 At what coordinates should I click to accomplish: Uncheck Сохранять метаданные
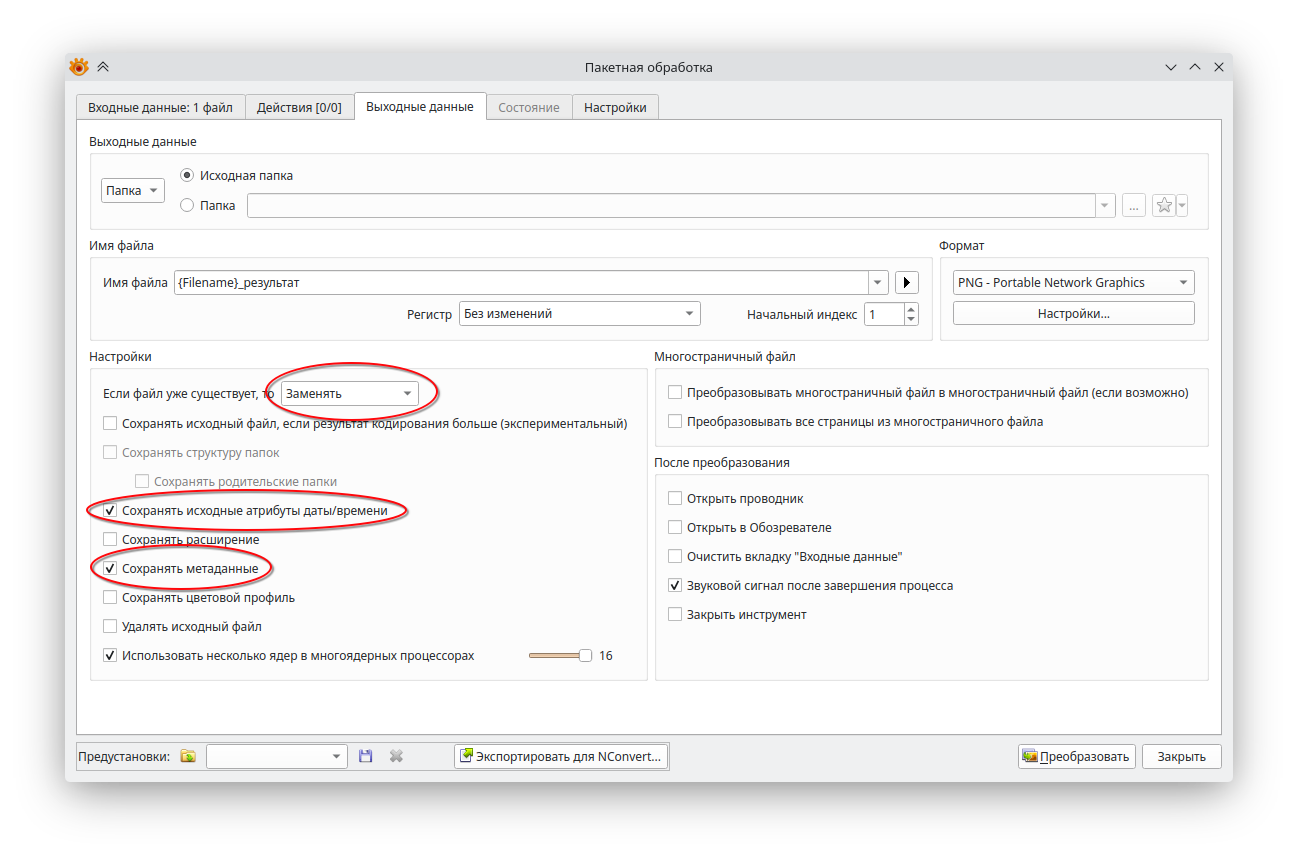110,569
